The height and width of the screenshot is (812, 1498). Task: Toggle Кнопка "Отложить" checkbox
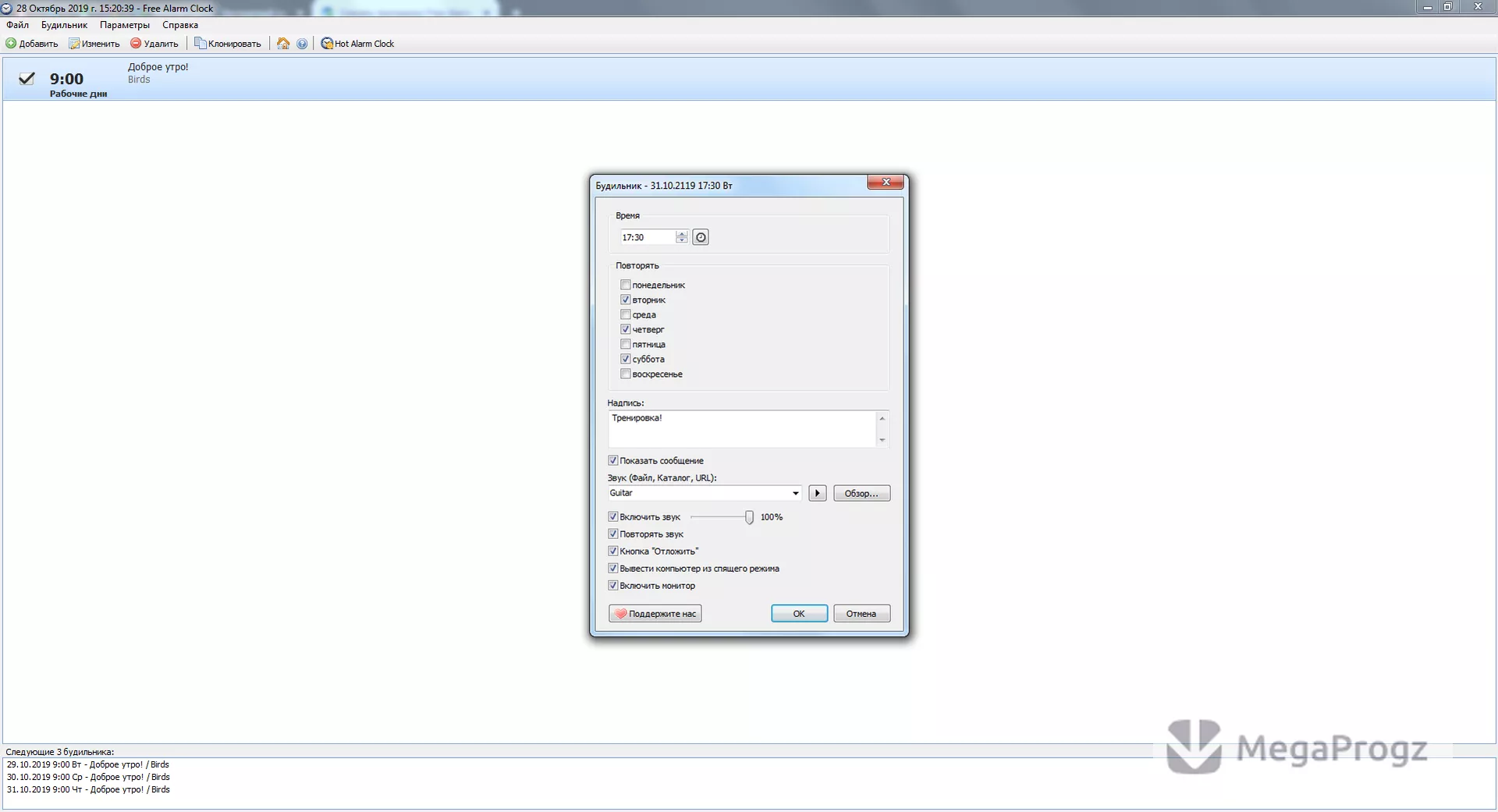612,551
